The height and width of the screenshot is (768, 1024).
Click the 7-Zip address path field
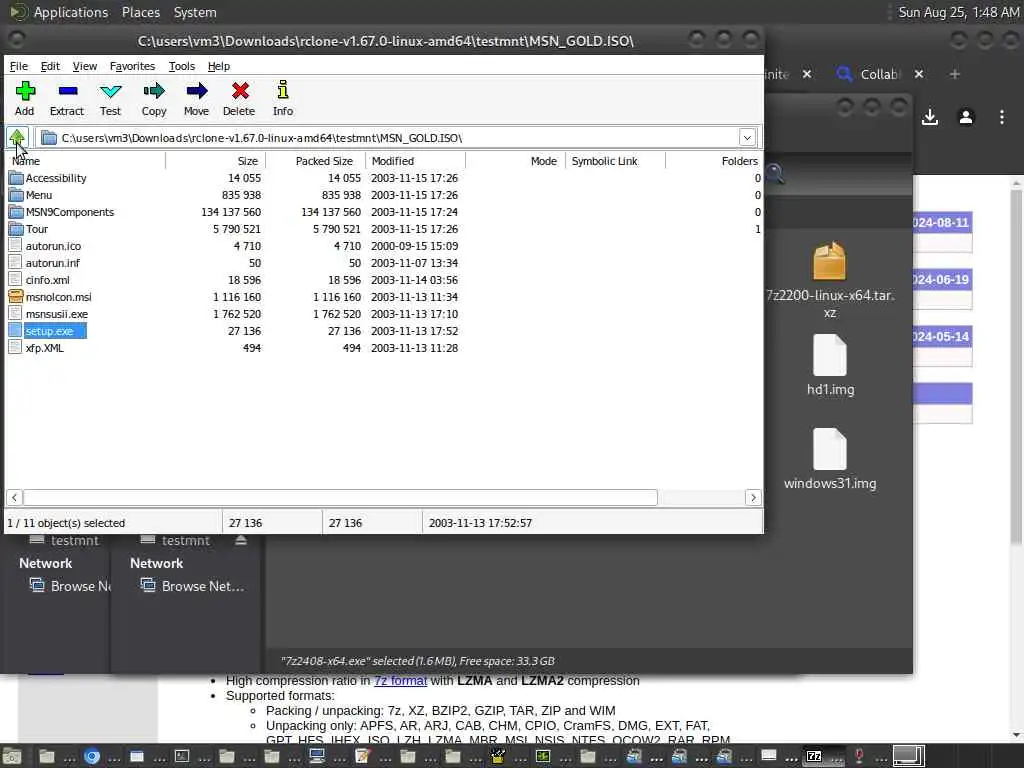[387, 138]
